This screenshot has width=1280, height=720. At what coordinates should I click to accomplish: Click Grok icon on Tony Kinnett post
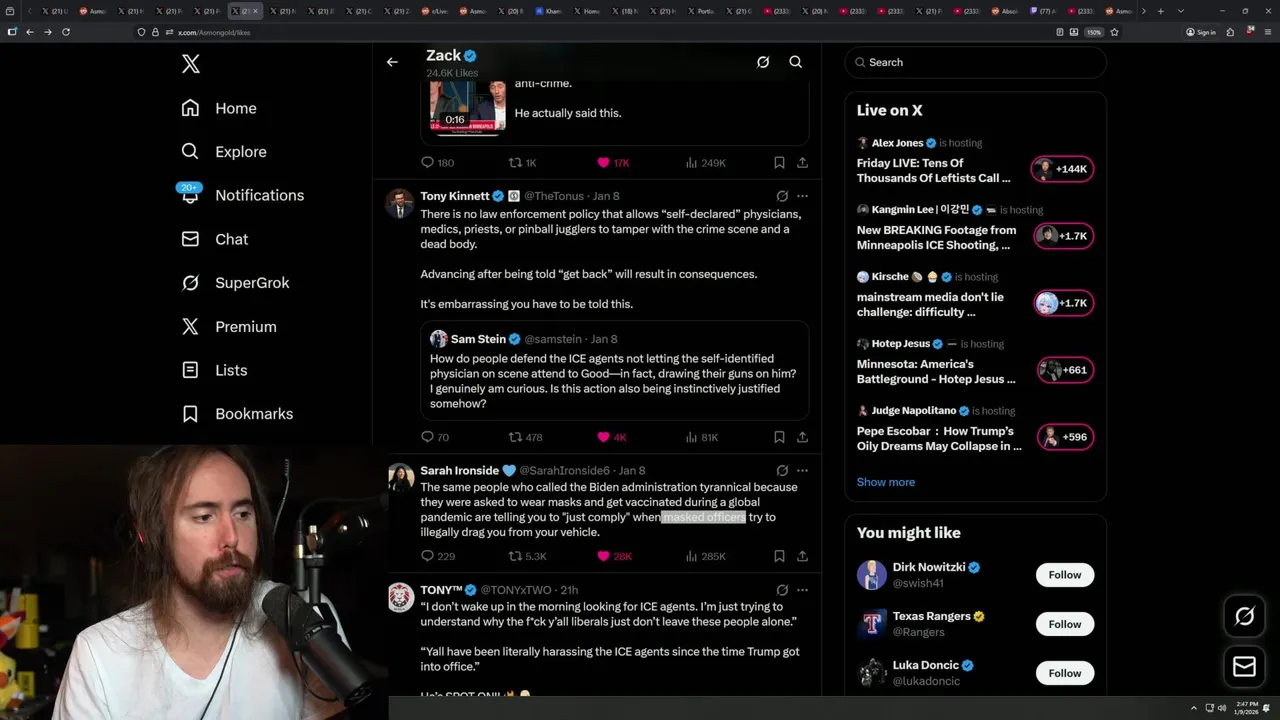coord(782,196)
